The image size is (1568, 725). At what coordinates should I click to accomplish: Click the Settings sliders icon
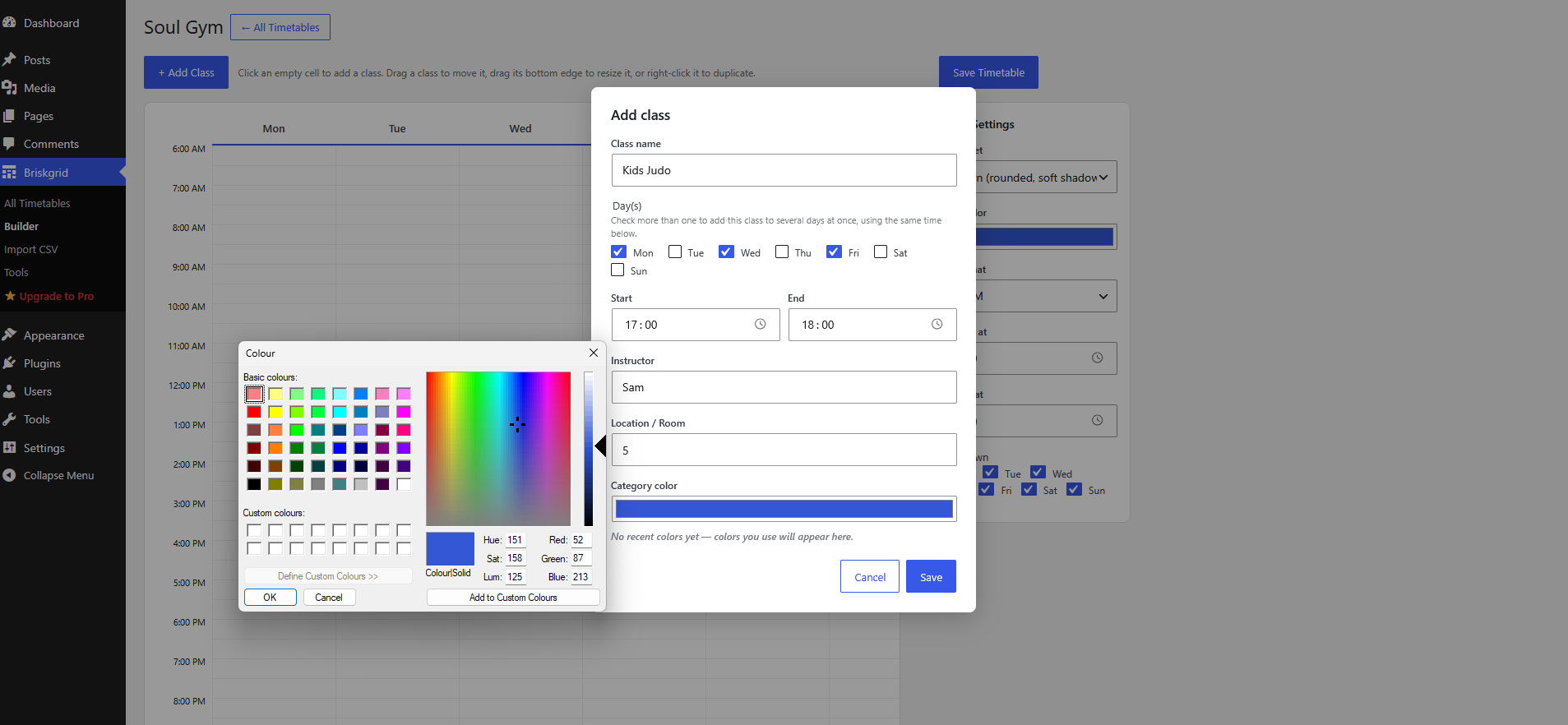(9, 448)
